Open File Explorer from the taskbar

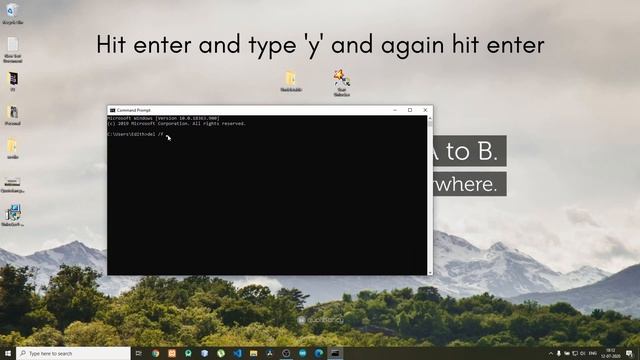[x=253, y=353]
